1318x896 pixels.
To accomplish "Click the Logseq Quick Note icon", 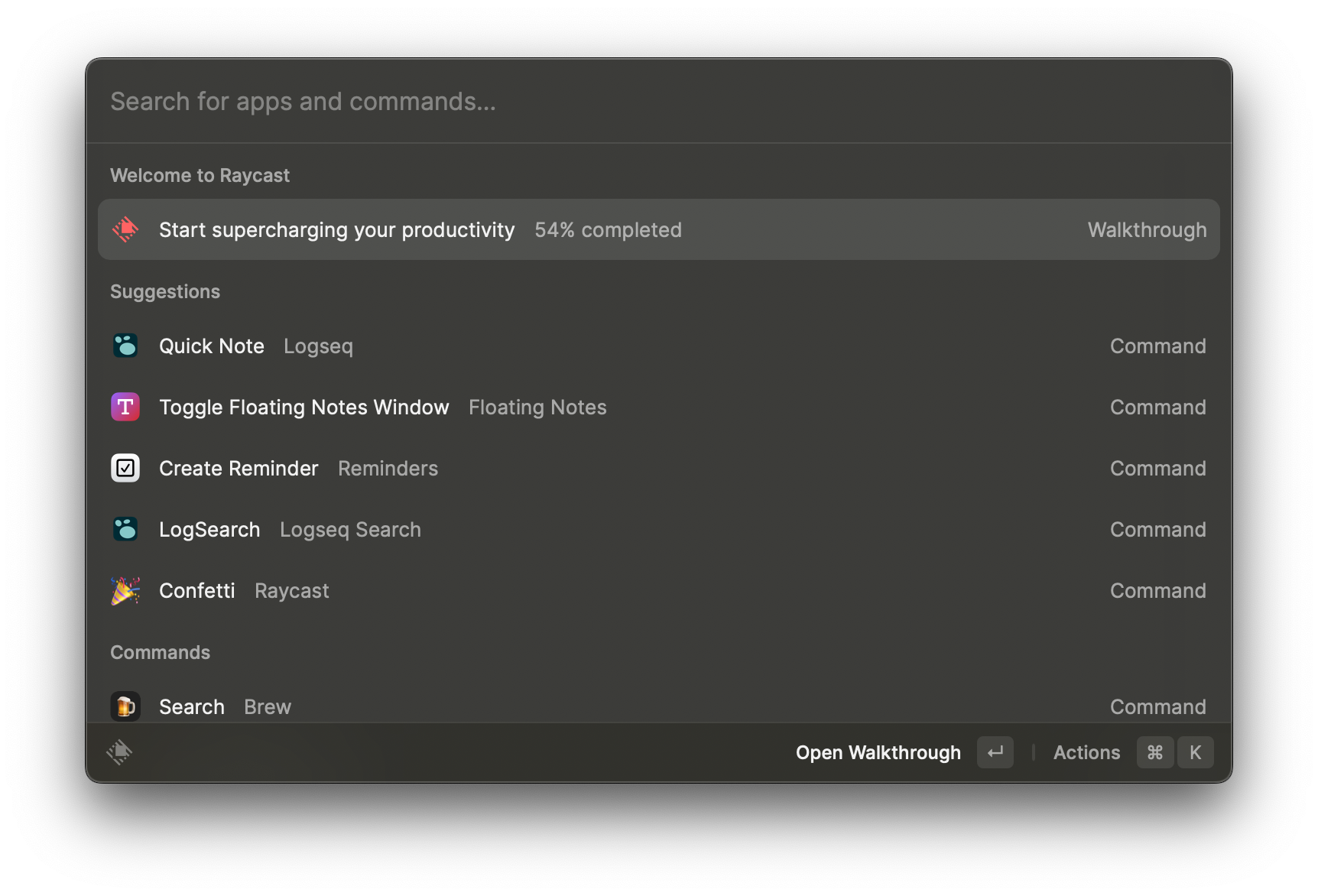I will 125,346.
